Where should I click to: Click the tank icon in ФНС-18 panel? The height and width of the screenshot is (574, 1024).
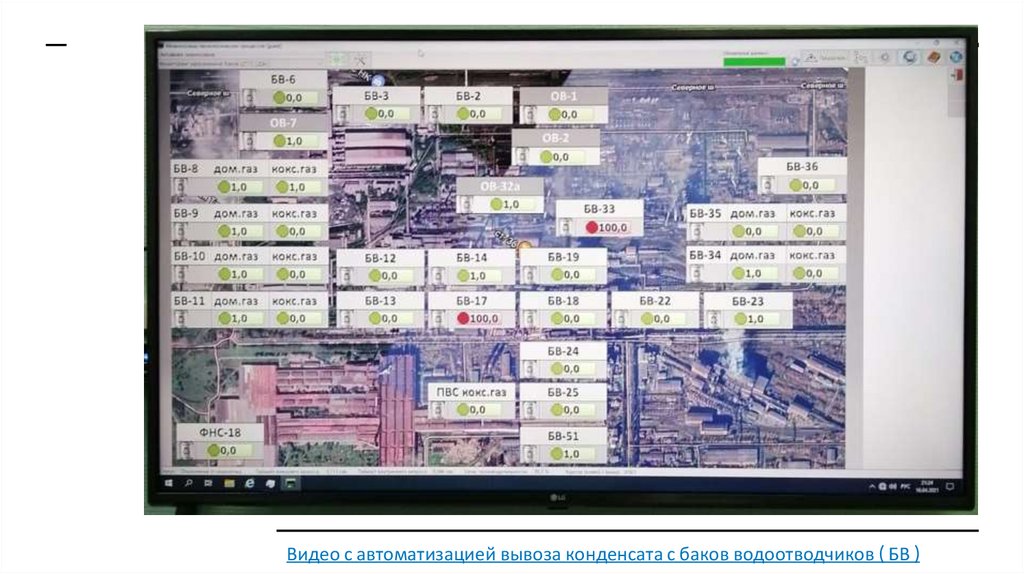coord(186,450)
